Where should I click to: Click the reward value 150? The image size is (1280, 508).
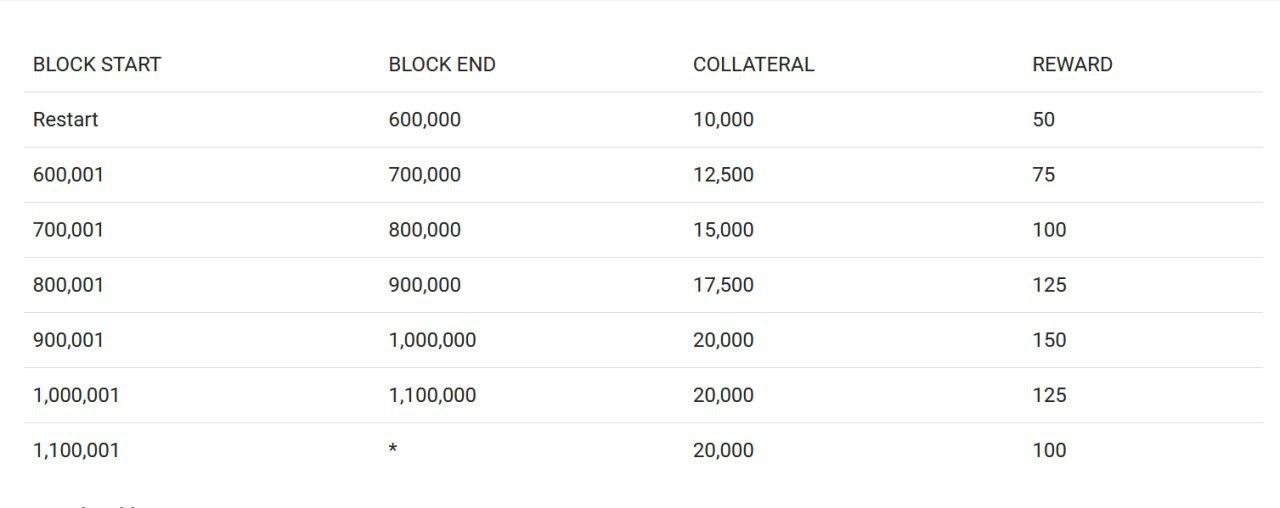1049,340
